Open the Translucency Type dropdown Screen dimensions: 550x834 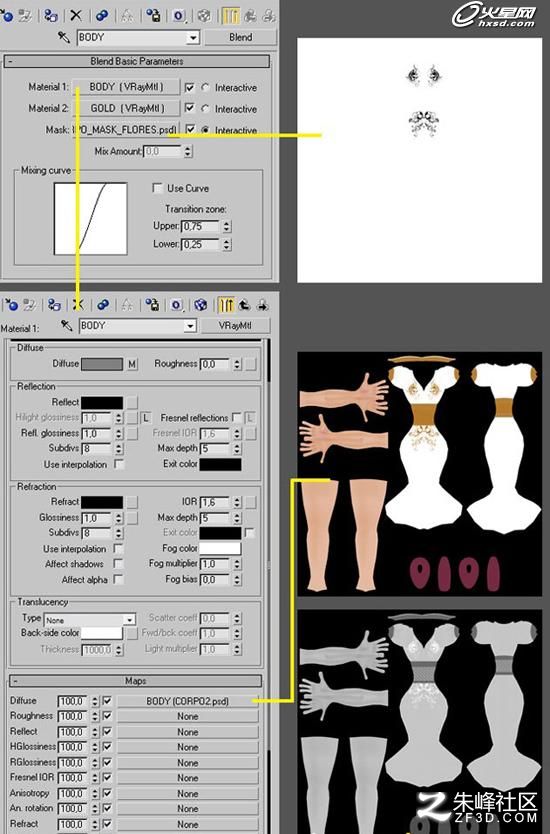(129, 620)
